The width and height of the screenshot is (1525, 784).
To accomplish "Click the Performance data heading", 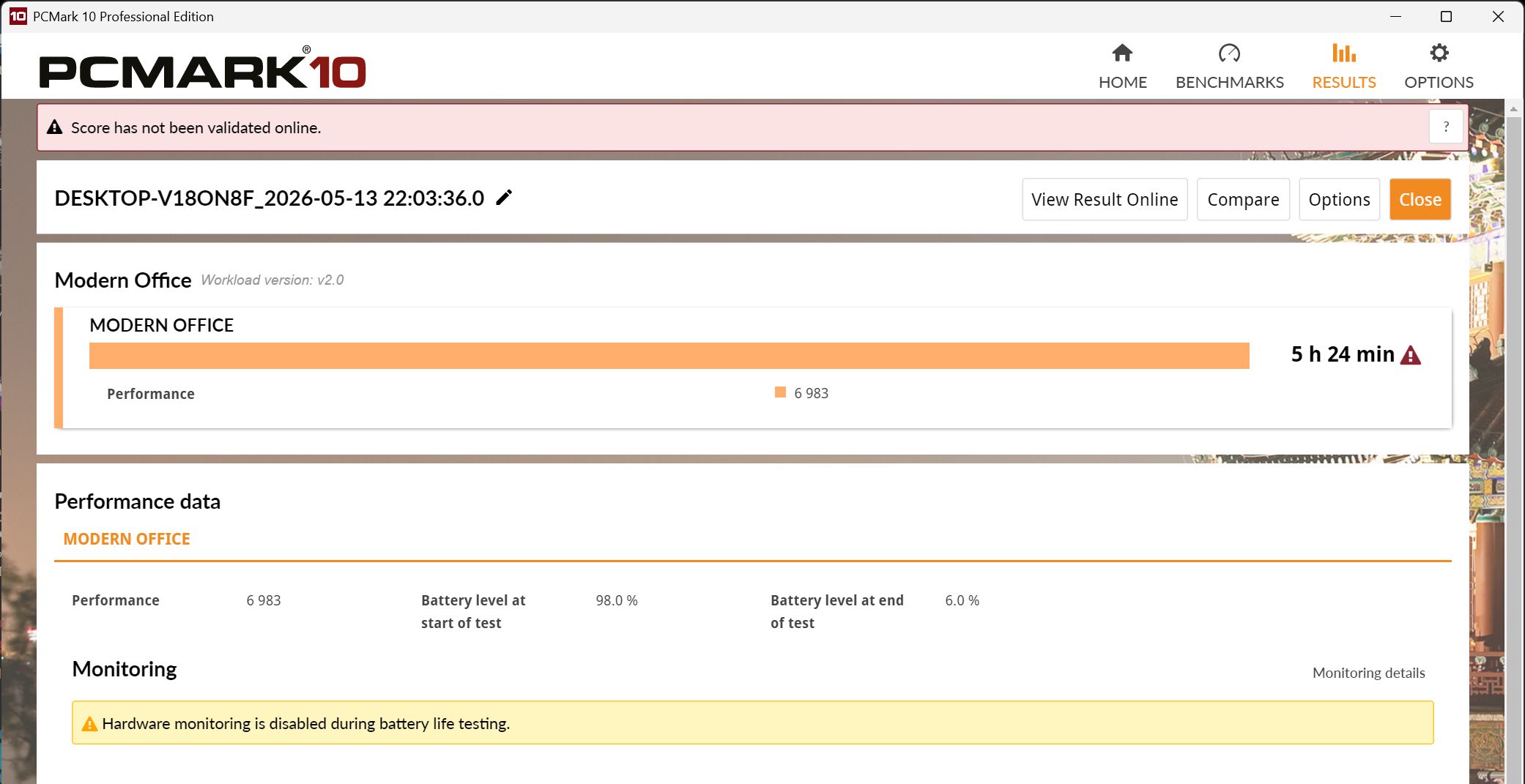I will point(138,501).
